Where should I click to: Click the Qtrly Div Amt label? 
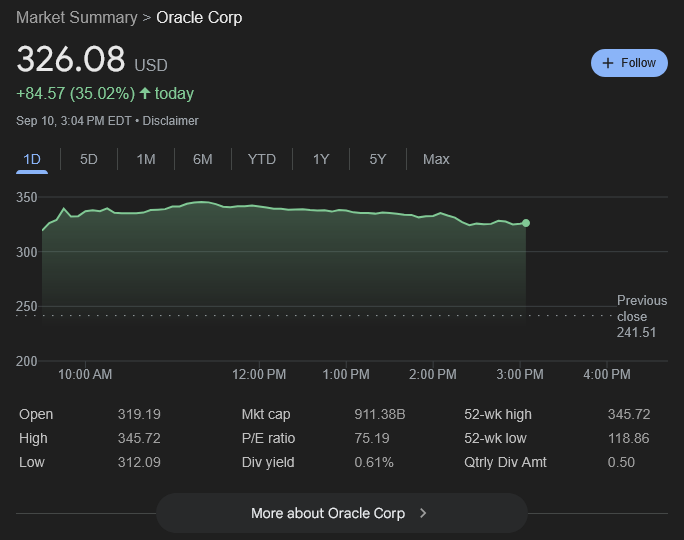505,462
